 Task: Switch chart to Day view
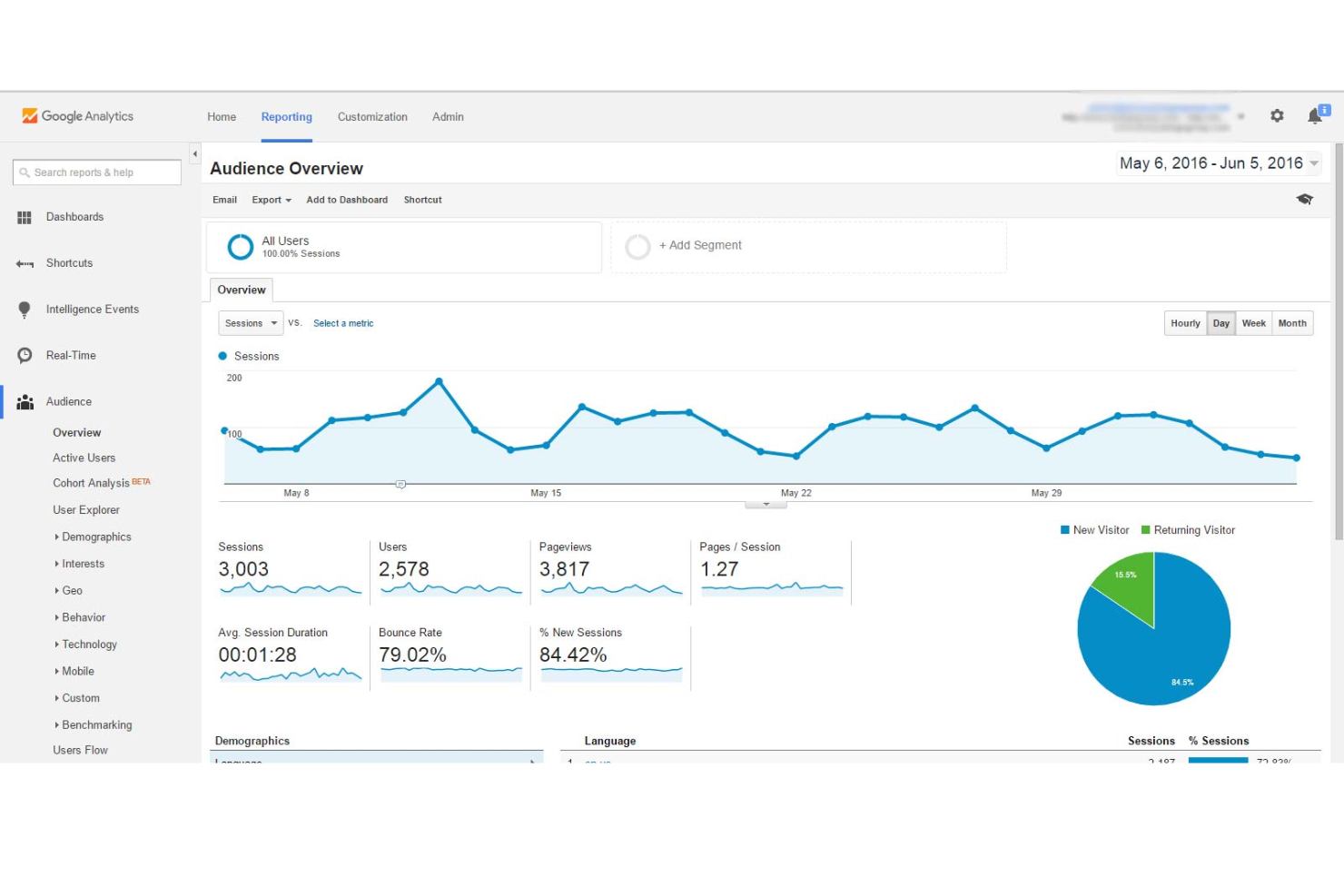pyautogui.click(x=1221, y=323)
